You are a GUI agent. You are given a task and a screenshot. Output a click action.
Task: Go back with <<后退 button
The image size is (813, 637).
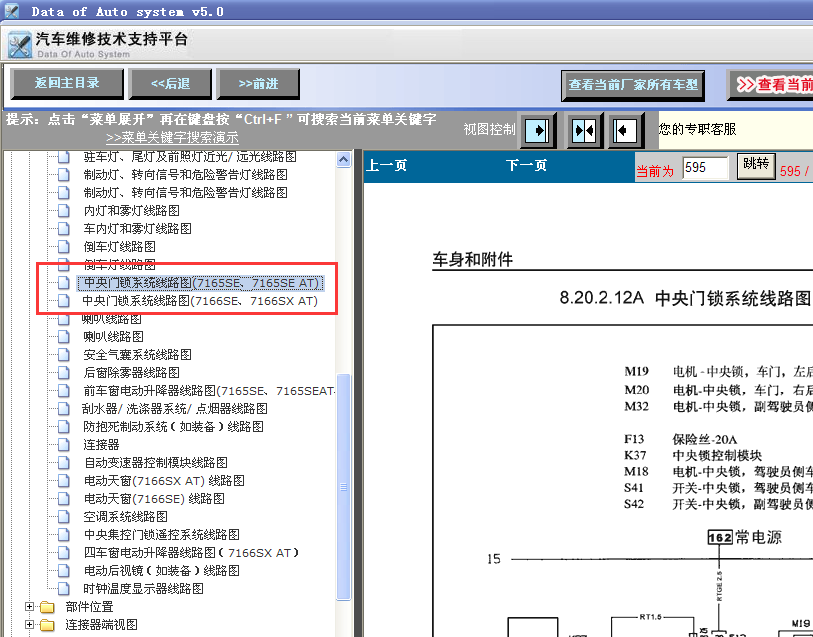(x=170, y=83)
